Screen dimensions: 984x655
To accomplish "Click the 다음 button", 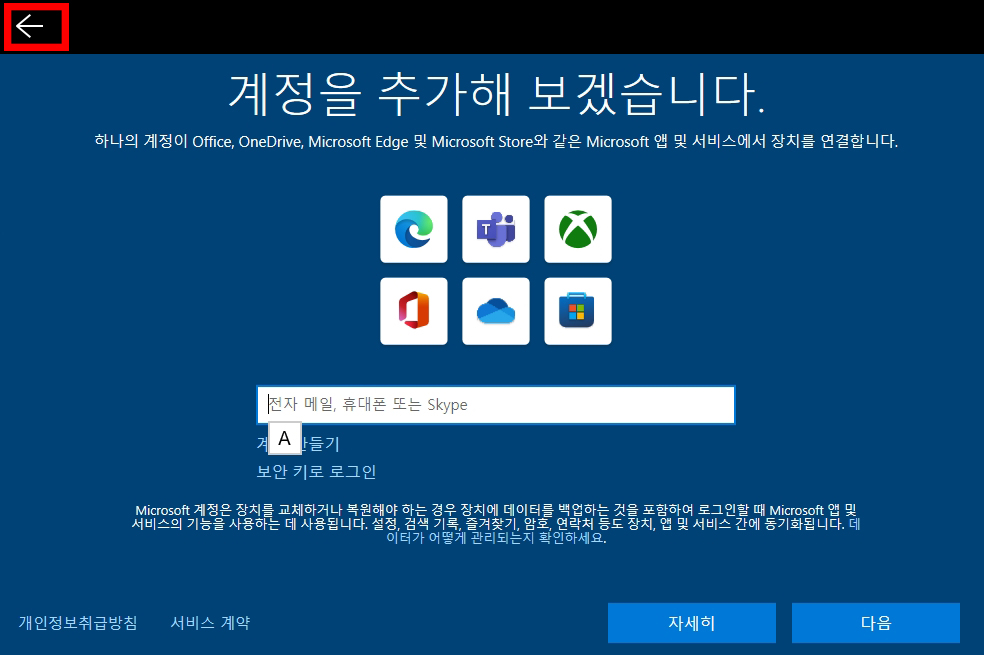I will (x=875, y=623).
